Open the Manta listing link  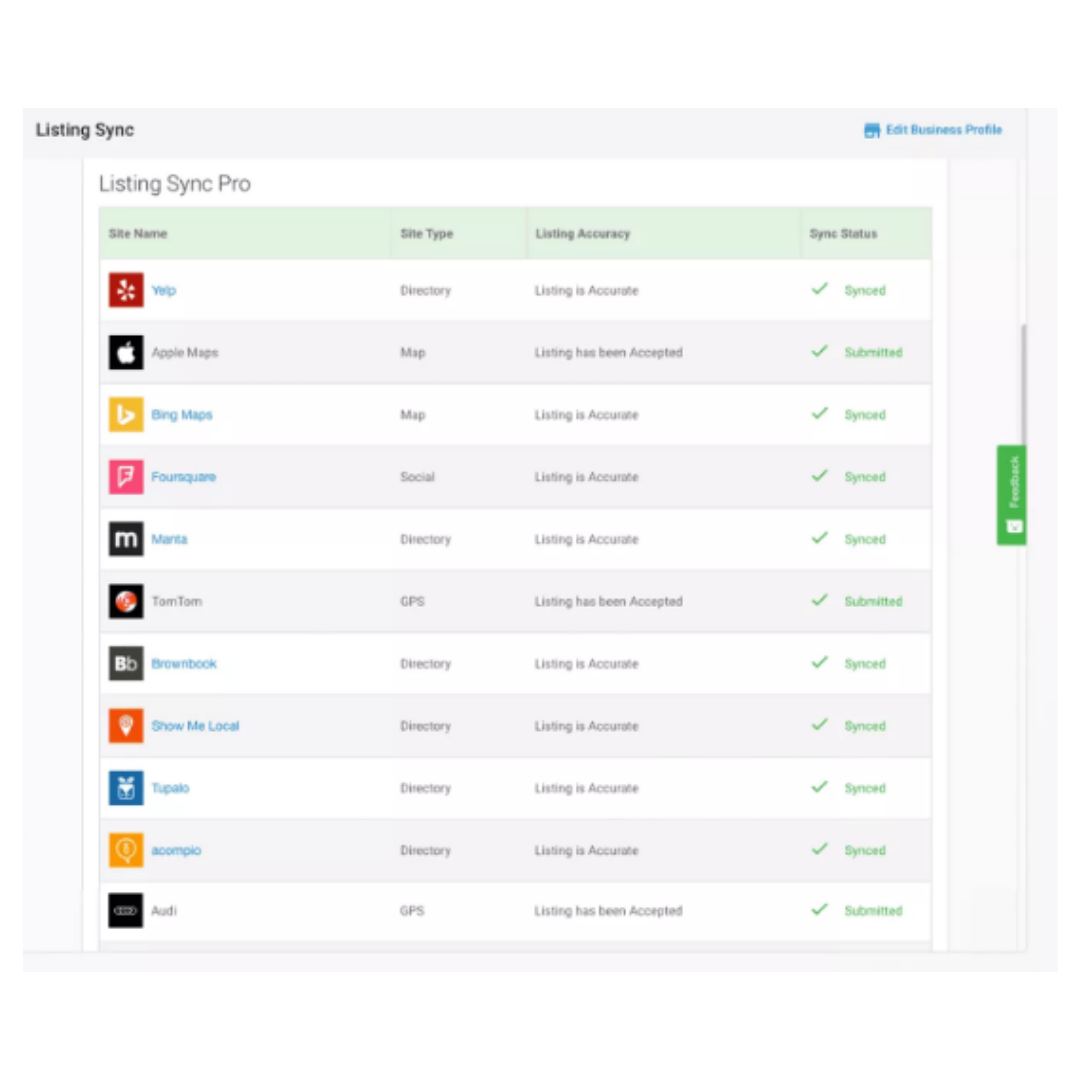tap(169, 539)
